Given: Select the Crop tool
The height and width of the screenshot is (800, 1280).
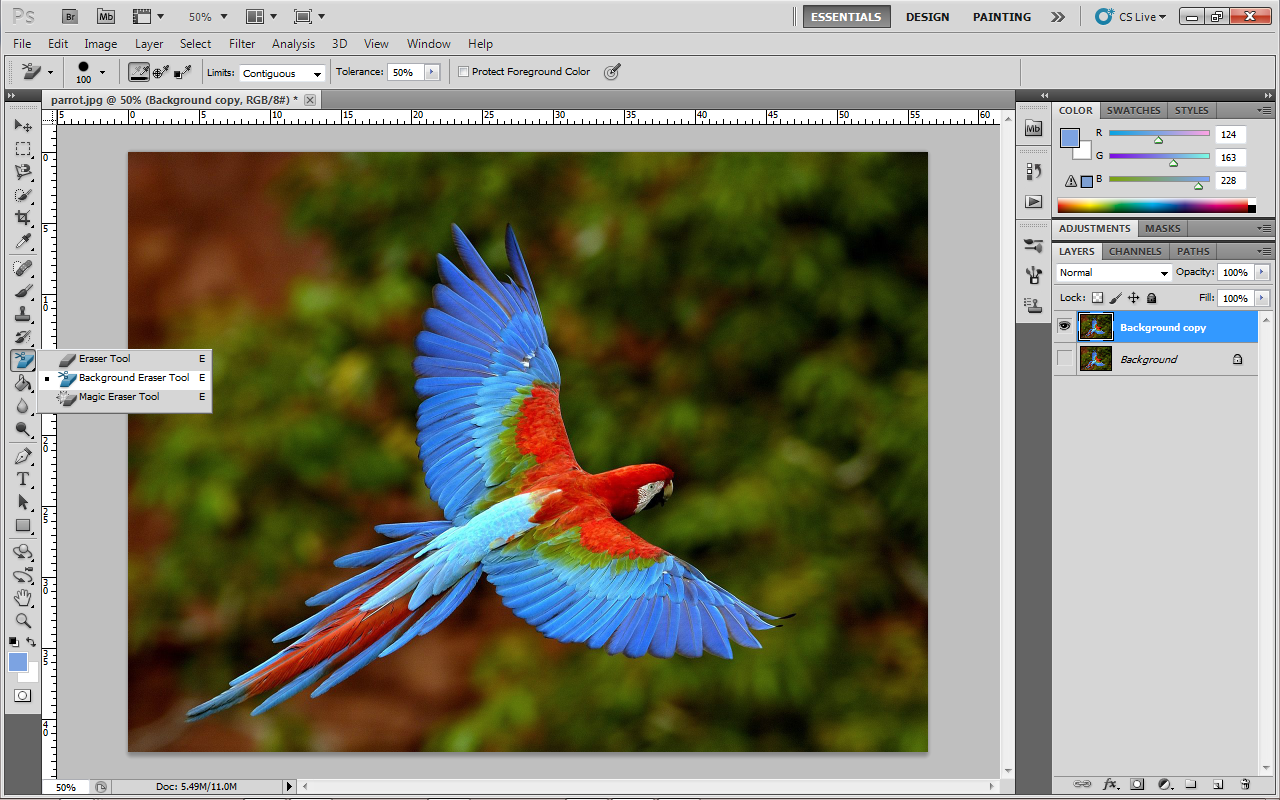Looking at the screenshot, I should point(23,218).
